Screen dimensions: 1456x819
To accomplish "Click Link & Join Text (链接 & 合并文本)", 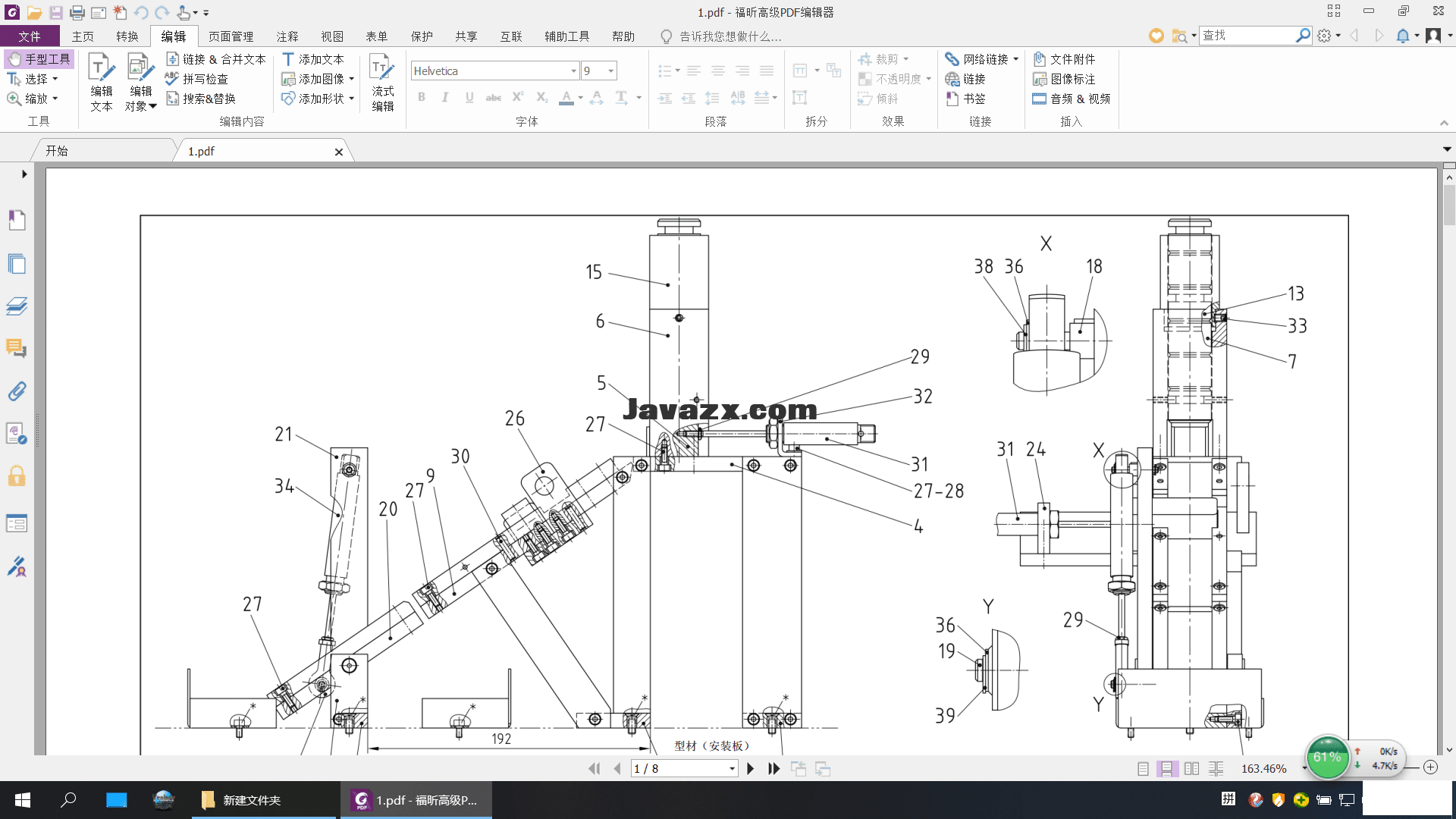I will pyautogui.click(x=216, y=59).
